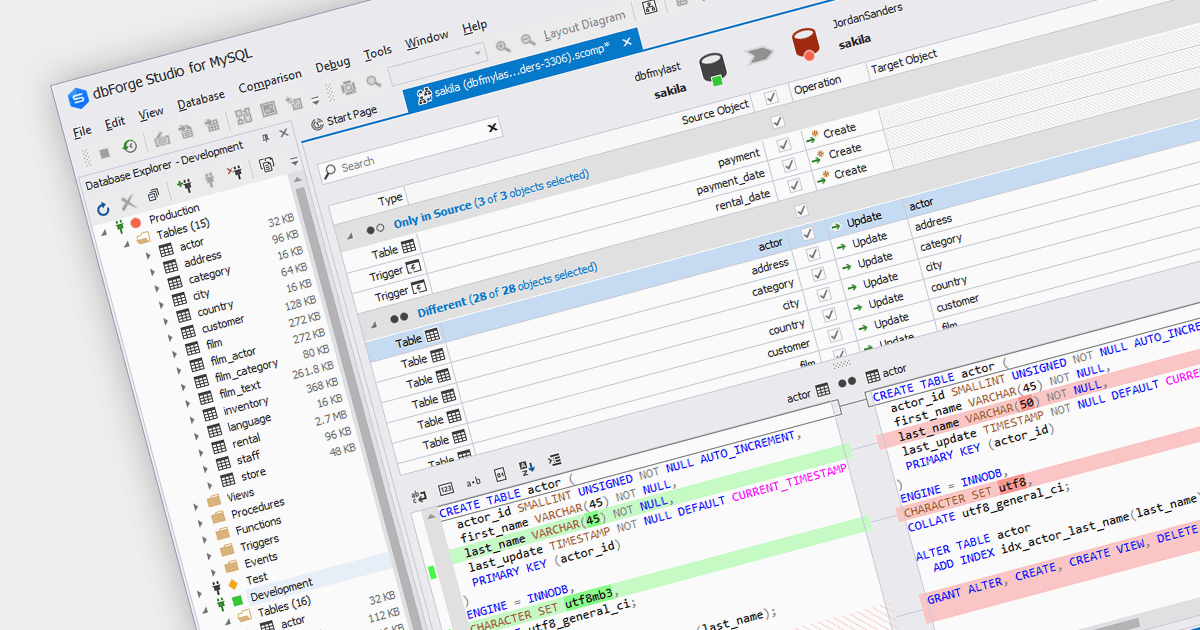Clear the filter box with X button
This screenshot has height=630, width=1200.
pyautogui.click(x=492, y=128)
